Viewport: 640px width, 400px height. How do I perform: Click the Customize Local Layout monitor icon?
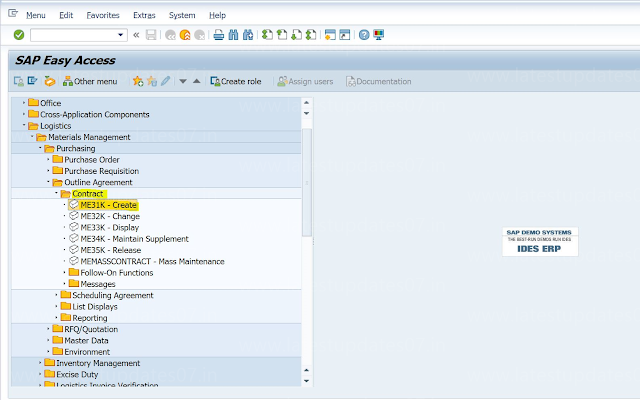pyautogui.click(x=379, y=35)
